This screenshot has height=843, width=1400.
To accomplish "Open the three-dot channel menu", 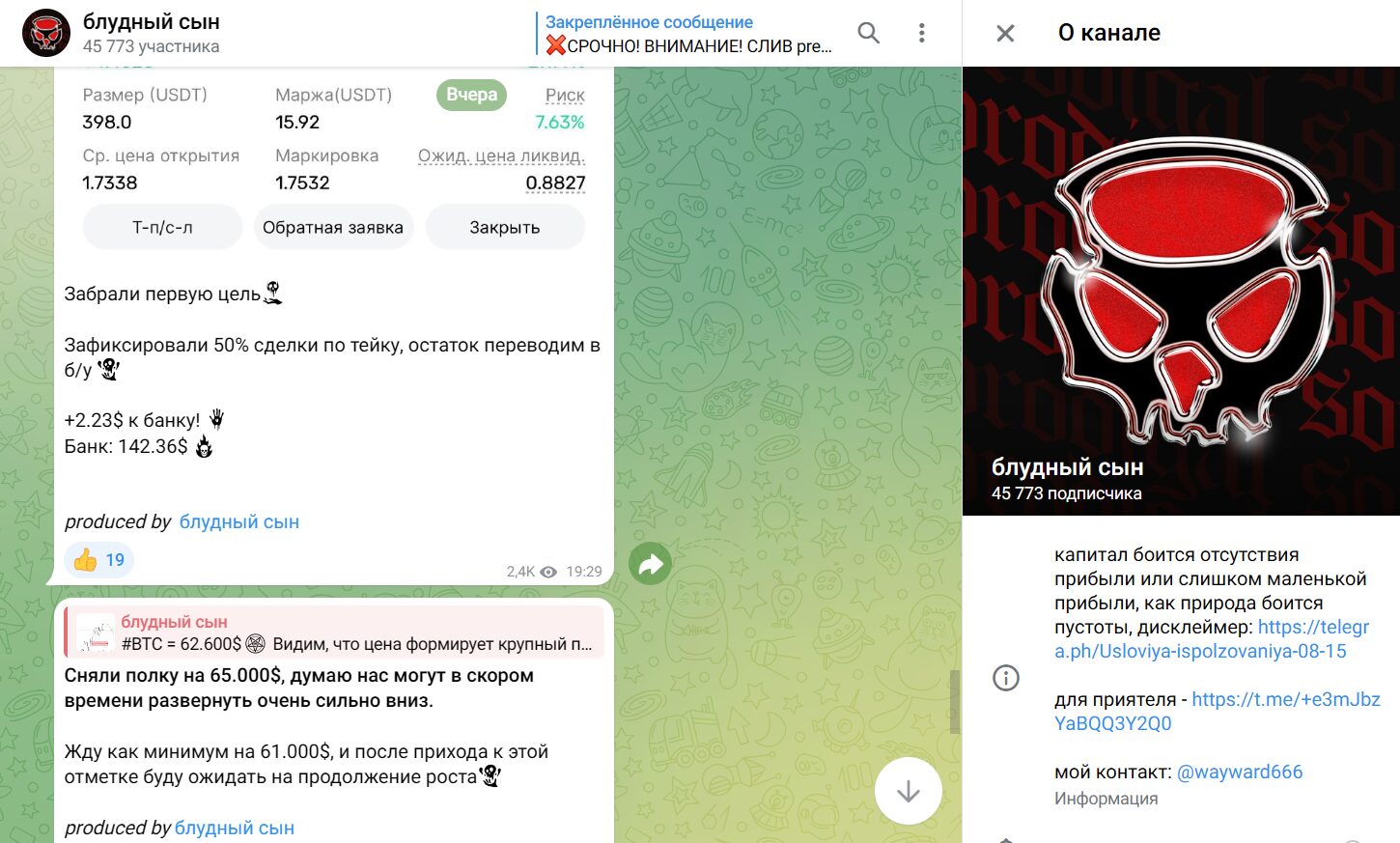I will [921, 34].
